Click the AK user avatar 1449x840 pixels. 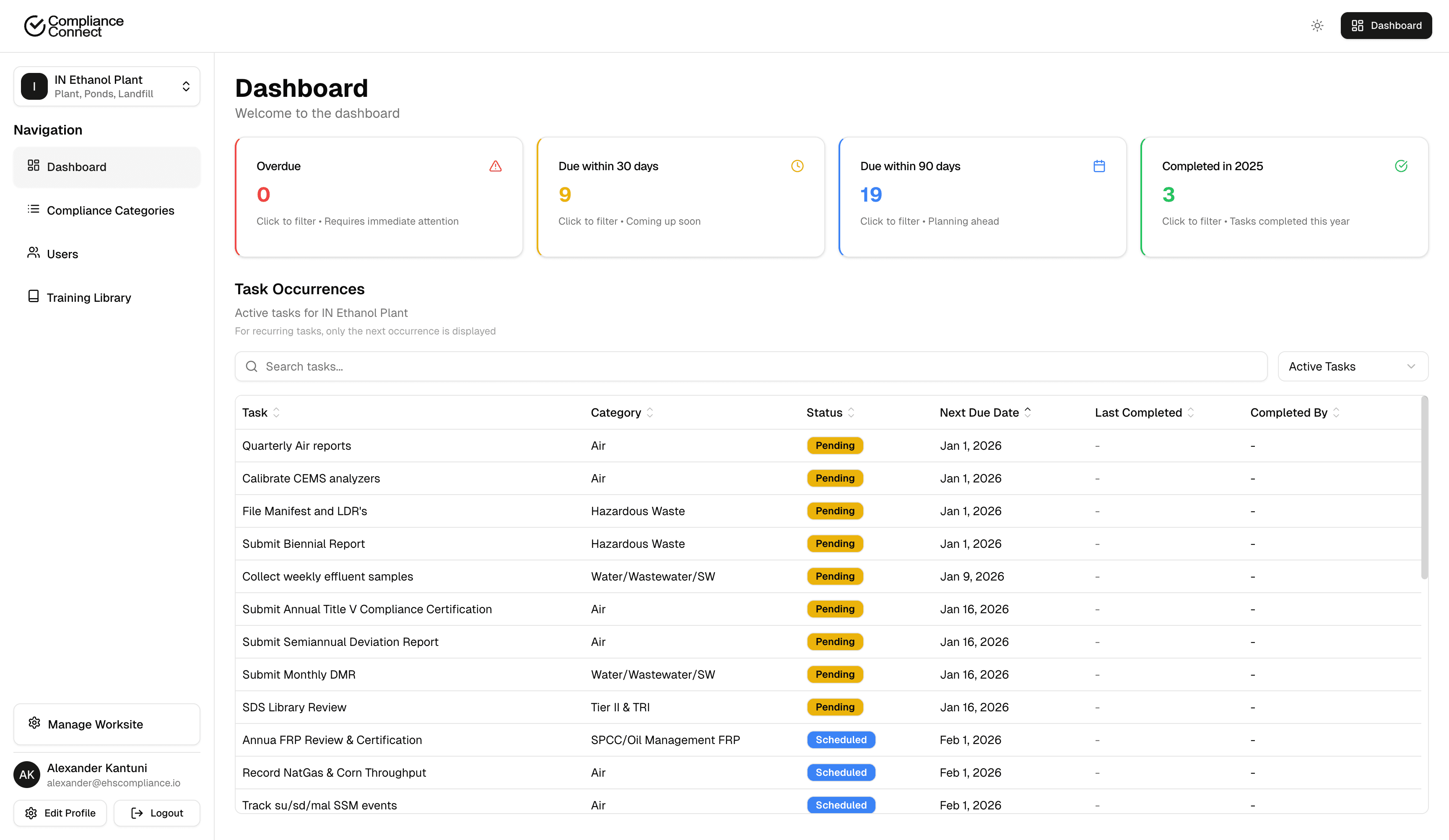click(27, 775)
